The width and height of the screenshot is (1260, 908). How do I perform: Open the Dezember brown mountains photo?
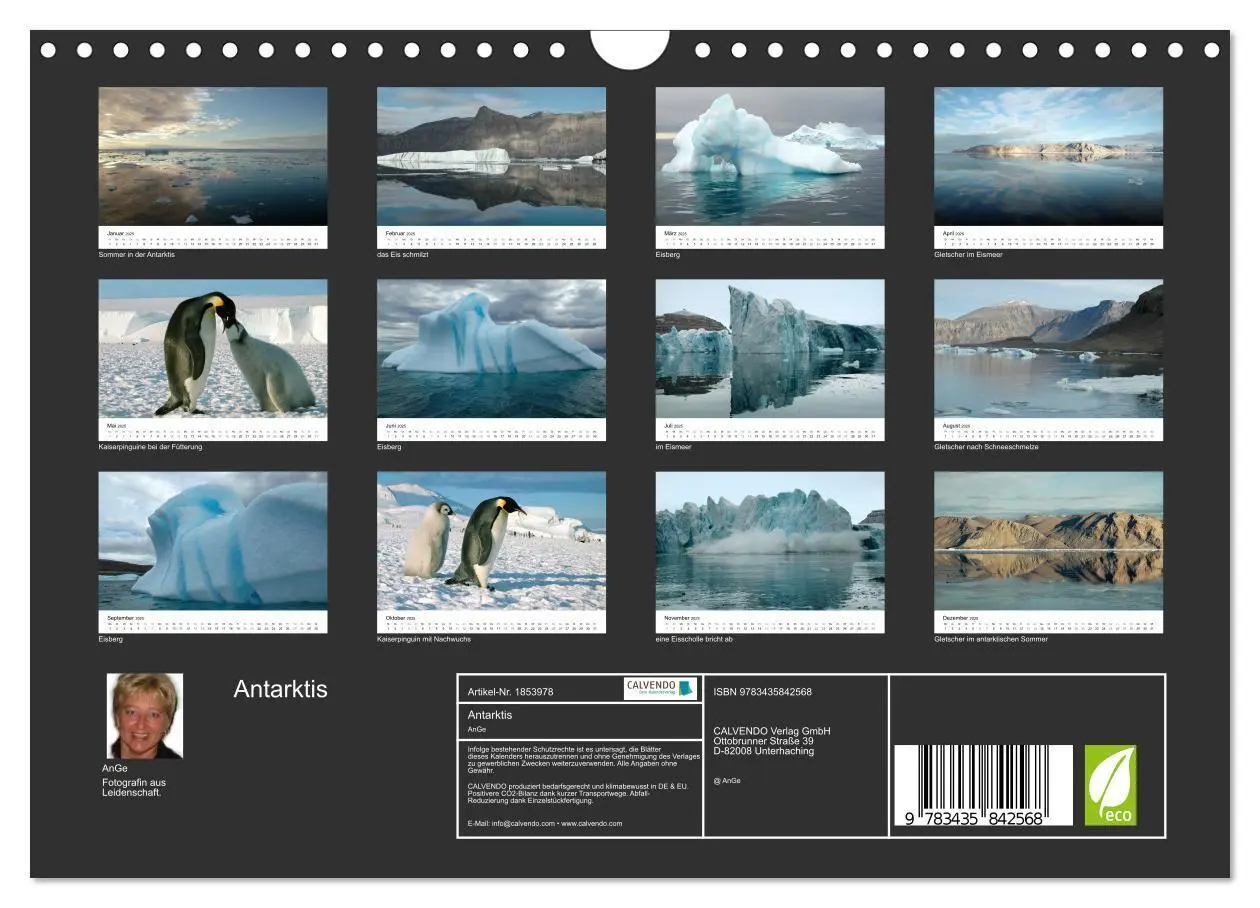pos(1049,541)
